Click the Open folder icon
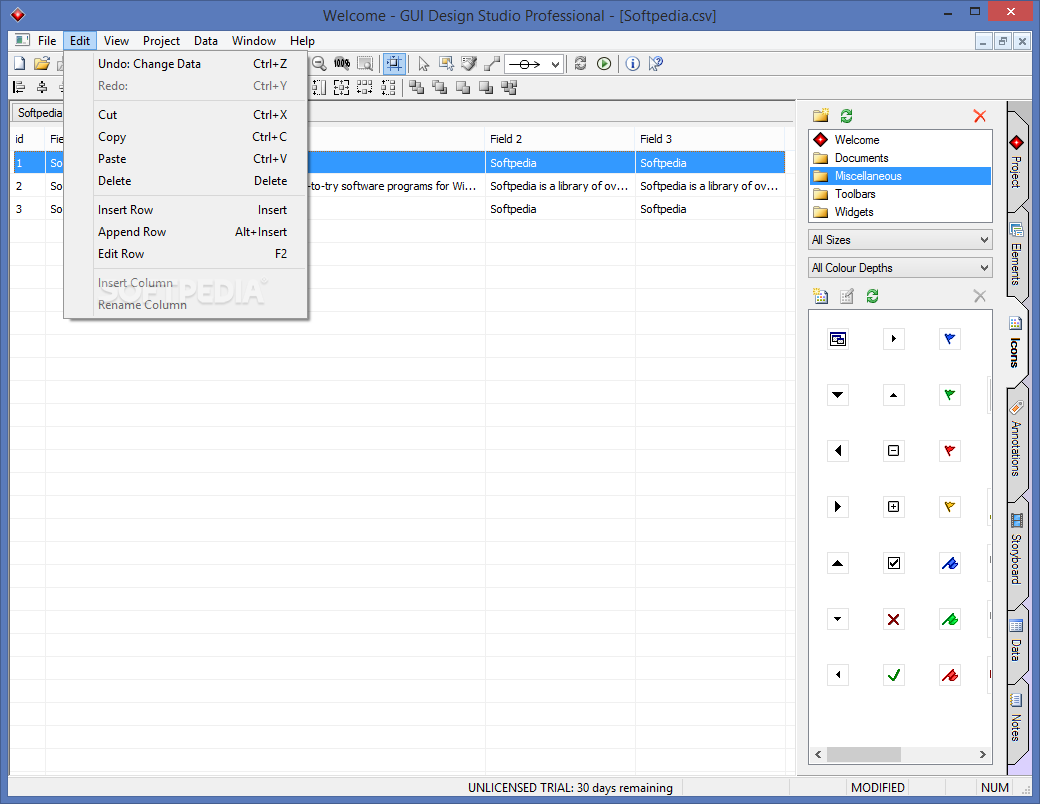The width and height of the screenshot is (1040, 804). 42,64
